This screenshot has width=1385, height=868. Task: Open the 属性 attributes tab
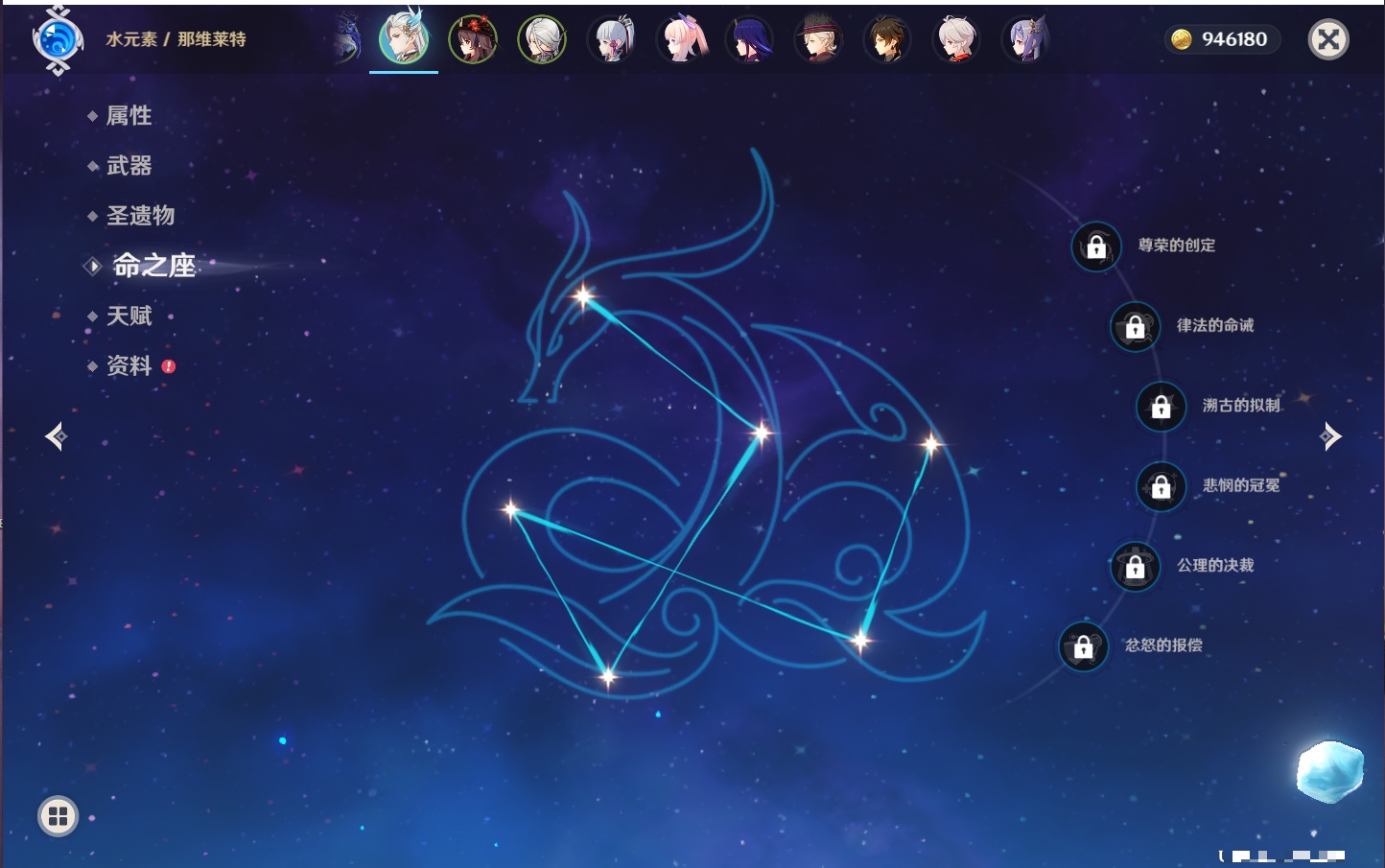coord(129,116)
